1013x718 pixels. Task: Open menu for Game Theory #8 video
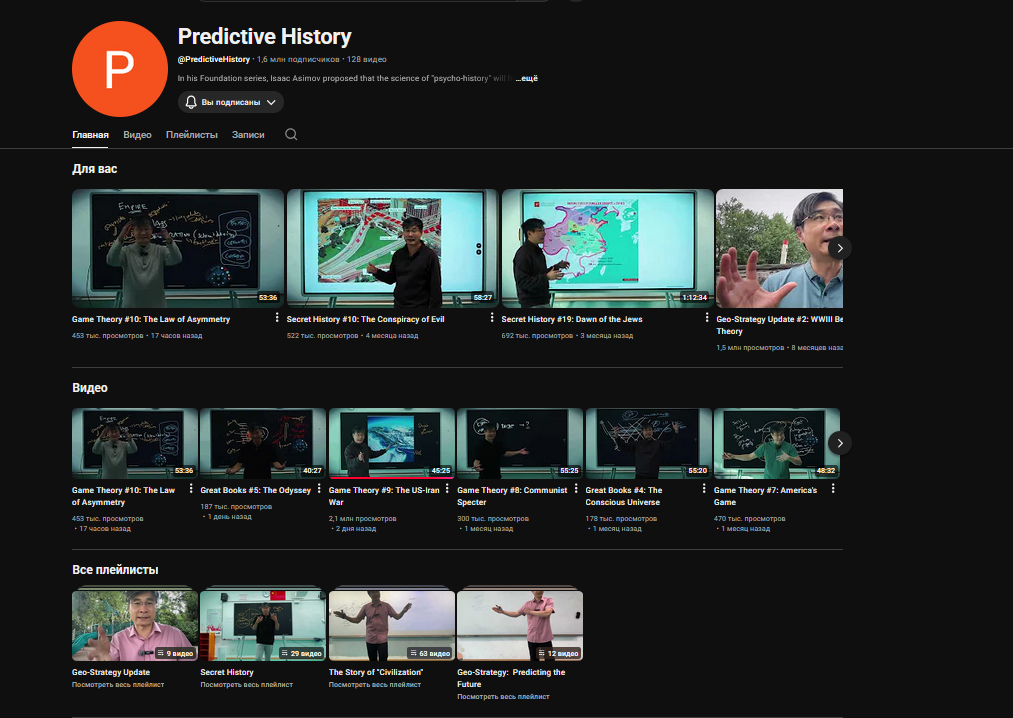(x=576, y=489)
